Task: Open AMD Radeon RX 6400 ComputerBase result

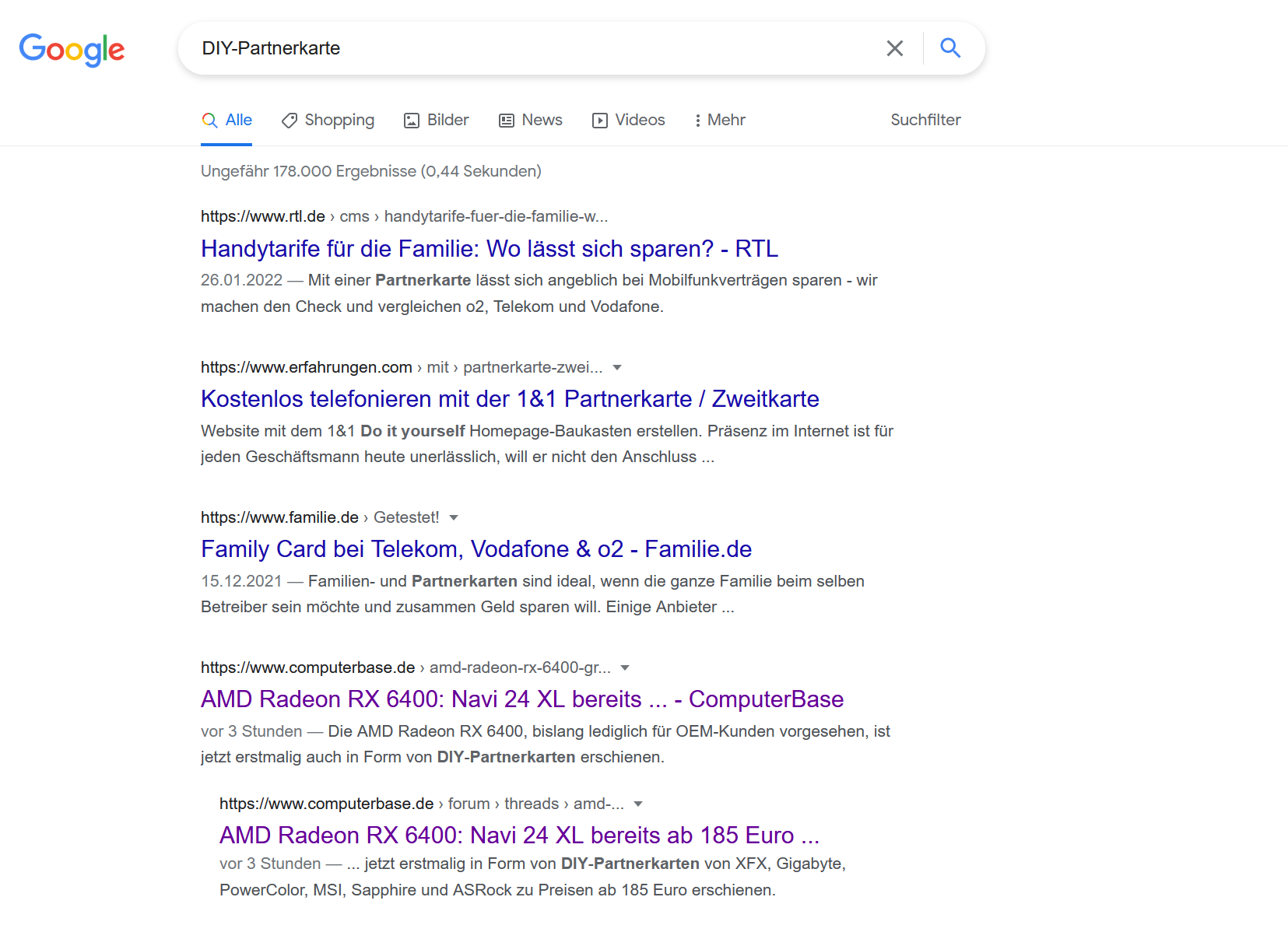Action: coord(522,699)
